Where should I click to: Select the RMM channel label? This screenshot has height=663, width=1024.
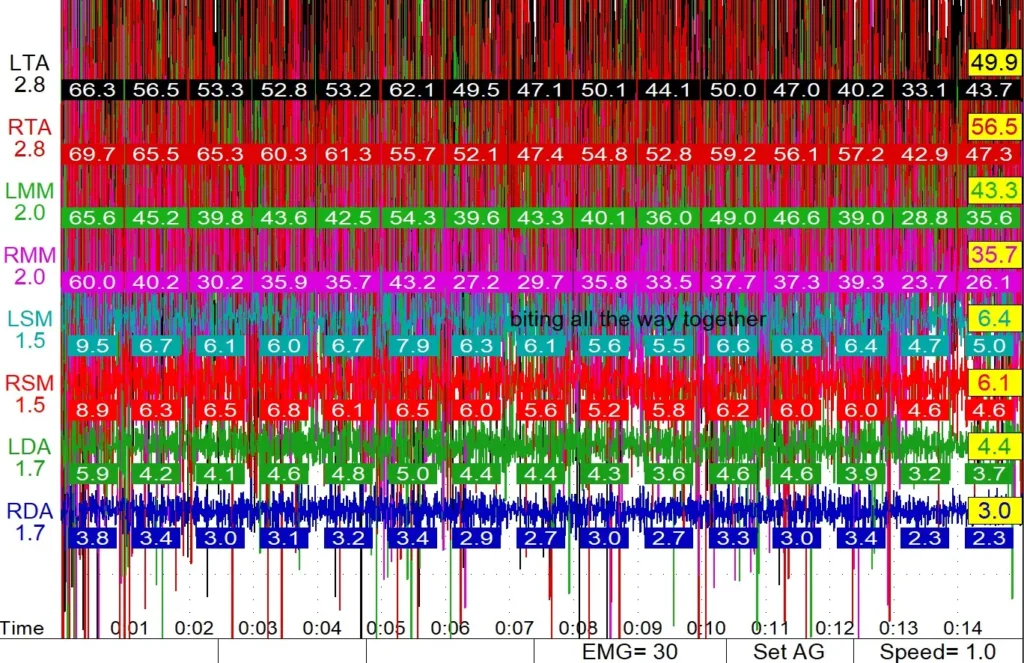pos(29,255)
